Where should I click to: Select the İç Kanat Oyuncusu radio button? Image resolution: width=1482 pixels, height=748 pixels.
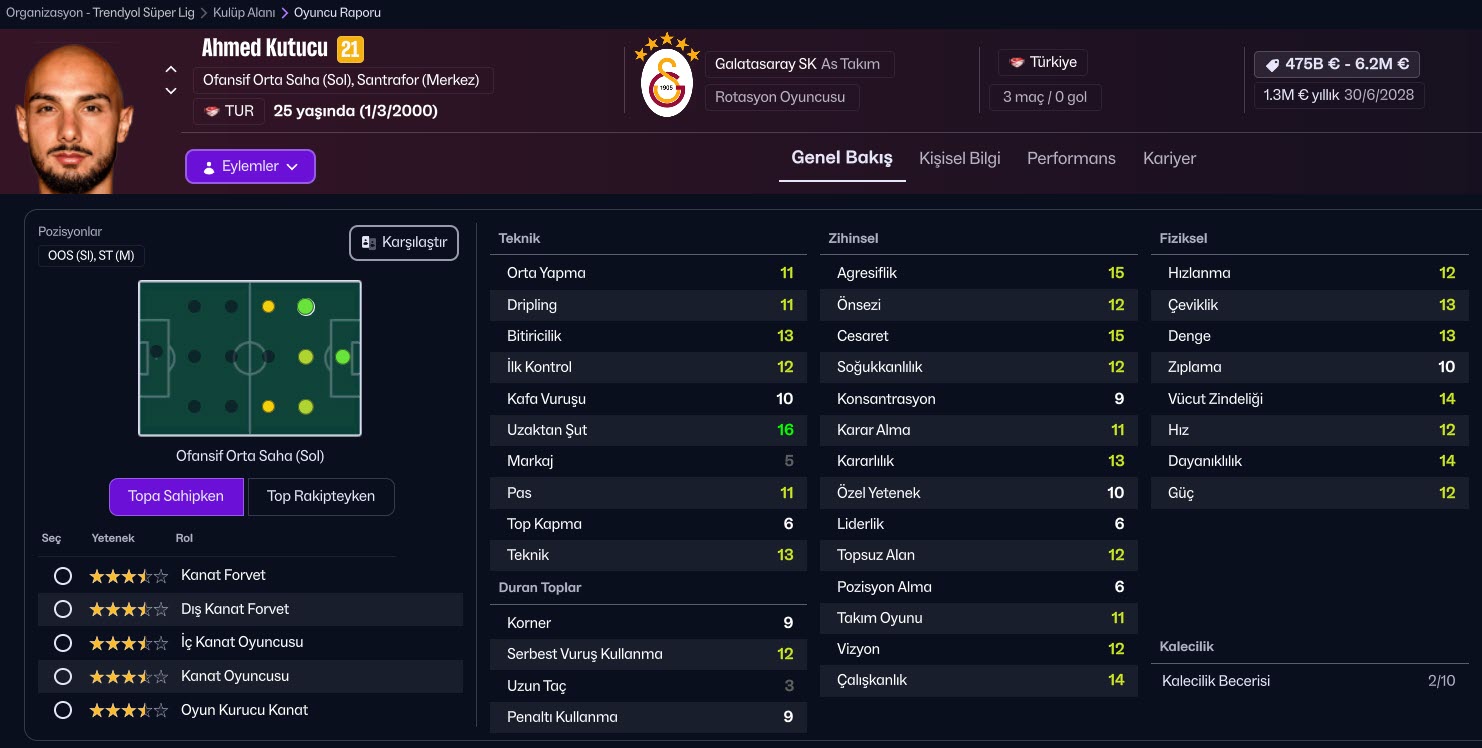point(63,643)
